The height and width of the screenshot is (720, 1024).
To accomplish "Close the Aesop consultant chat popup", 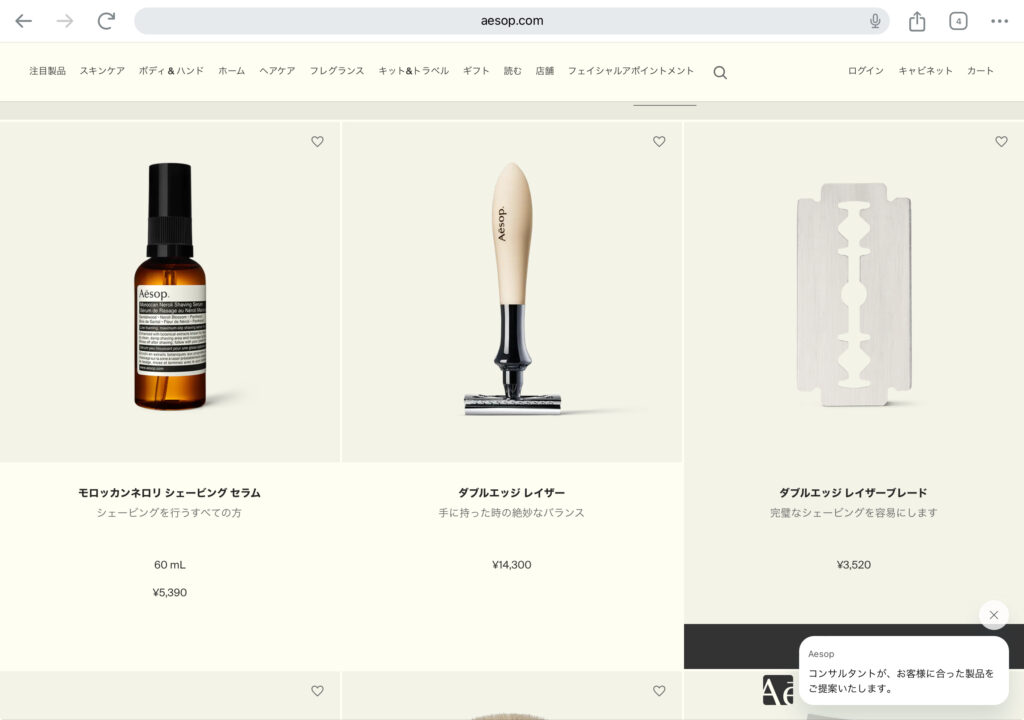I will (993, 615).
